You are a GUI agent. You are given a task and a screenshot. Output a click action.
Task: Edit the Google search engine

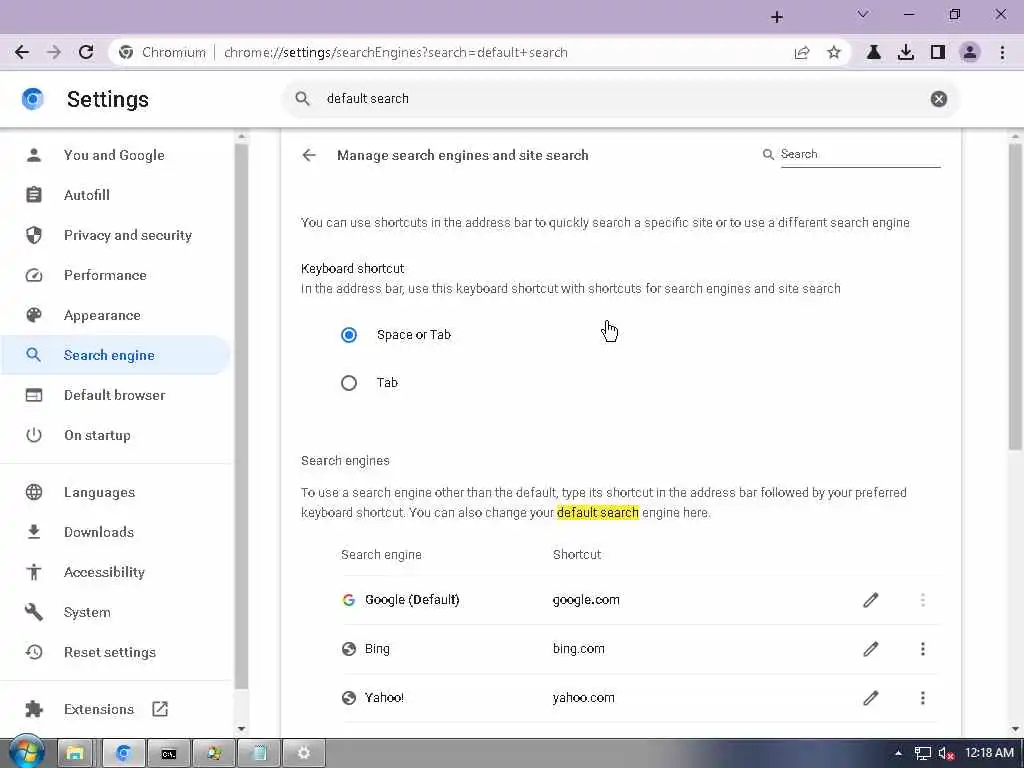[x=871, y=600]
